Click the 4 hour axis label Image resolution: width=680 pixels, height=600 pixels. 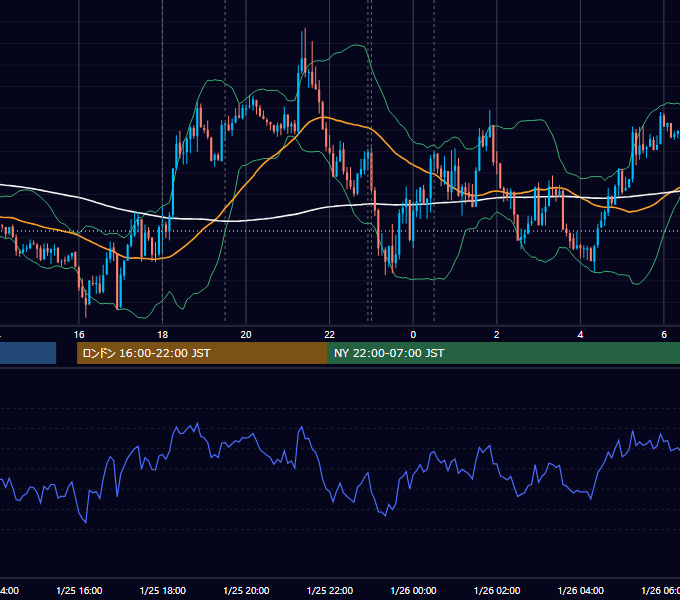click(580, 335)
